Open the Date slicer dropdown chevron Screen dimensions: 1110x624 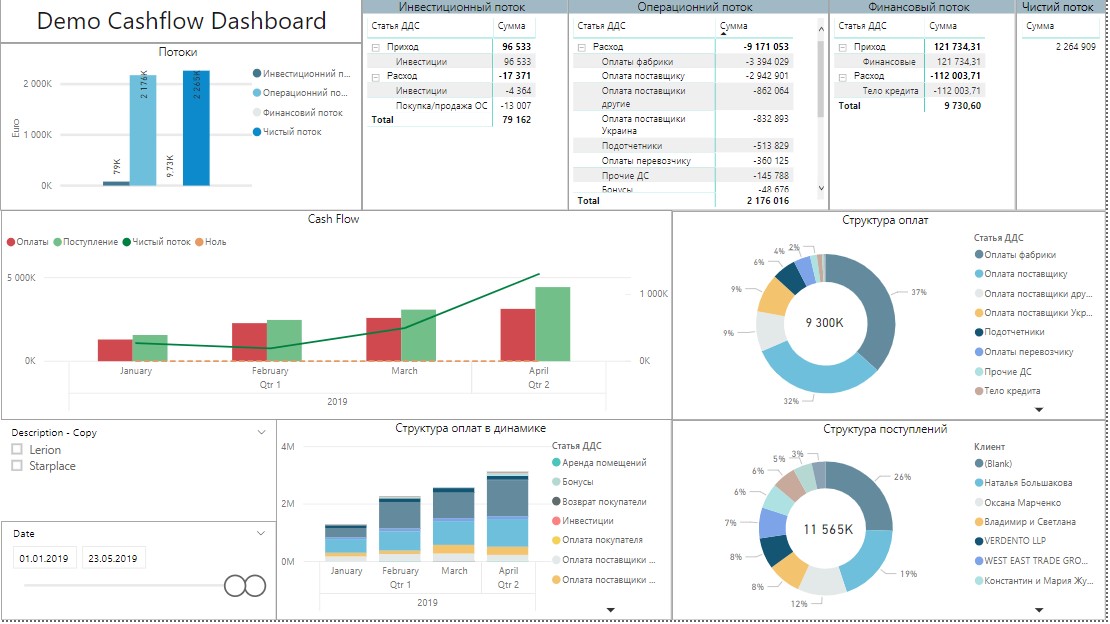[261, 533]
